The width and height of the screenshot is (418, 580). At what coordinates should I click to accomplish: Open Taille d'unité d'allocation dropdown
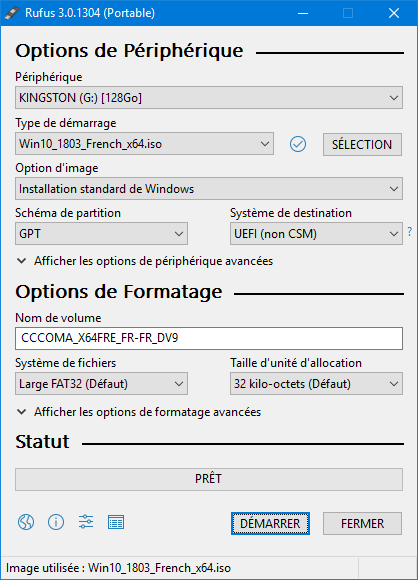316,384
